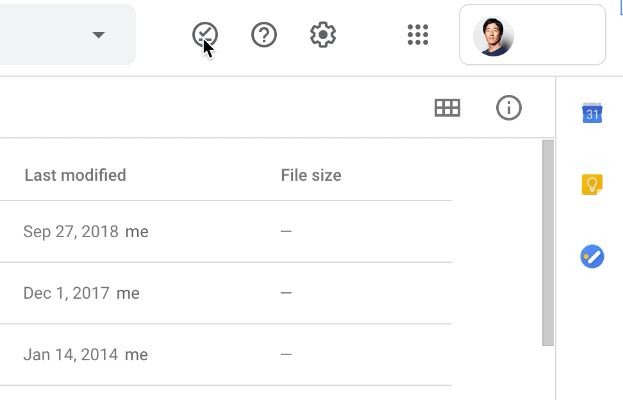Select the row modified Sep 27, 2018
This screenshot has height=400, width=623.
[226, 231]
